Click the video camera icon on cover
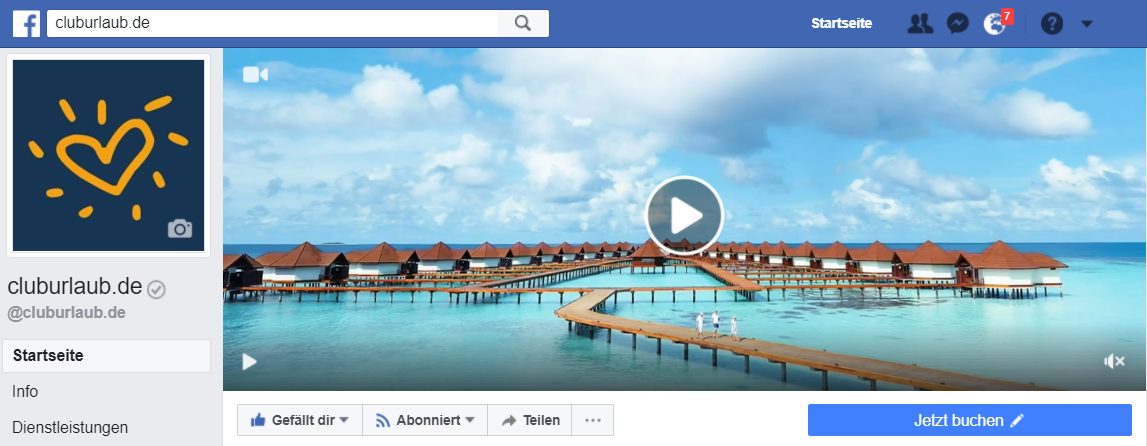The height and width of the screenshot is (446, 1147). pyautogui.click(x=255, y=74)
